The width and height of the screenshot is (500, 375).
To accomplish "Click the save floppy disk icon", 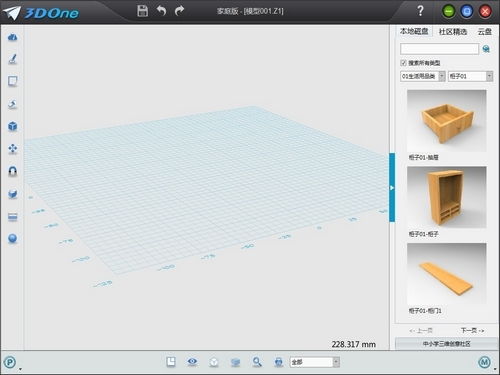I will coord(142,11).
